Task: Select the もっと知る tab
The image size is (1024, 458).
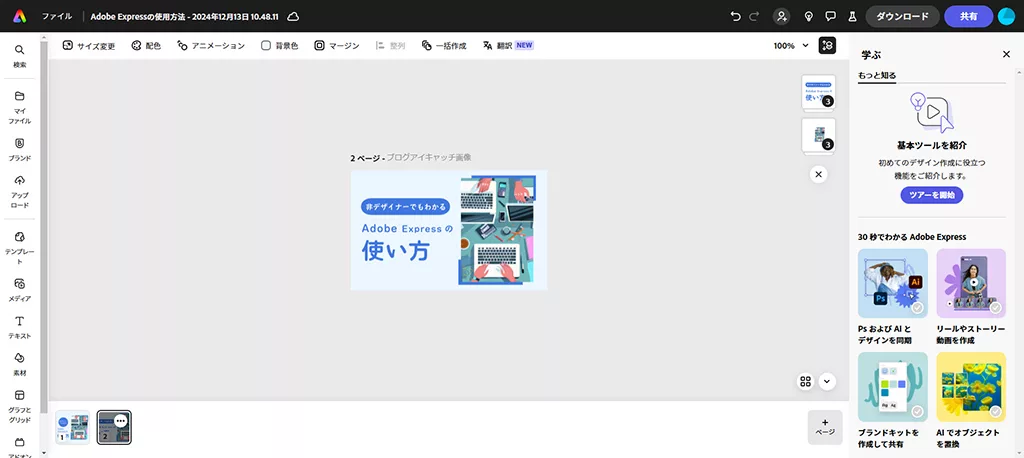Action: (876, 75)
